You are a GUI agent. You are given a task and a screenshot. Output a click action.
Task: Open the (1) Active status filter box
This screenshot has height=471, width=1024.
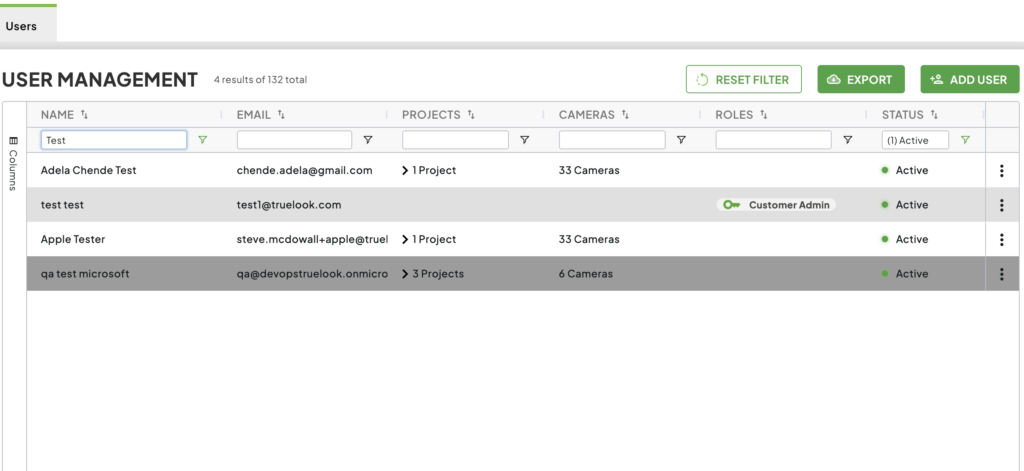(x=916, y=140)
